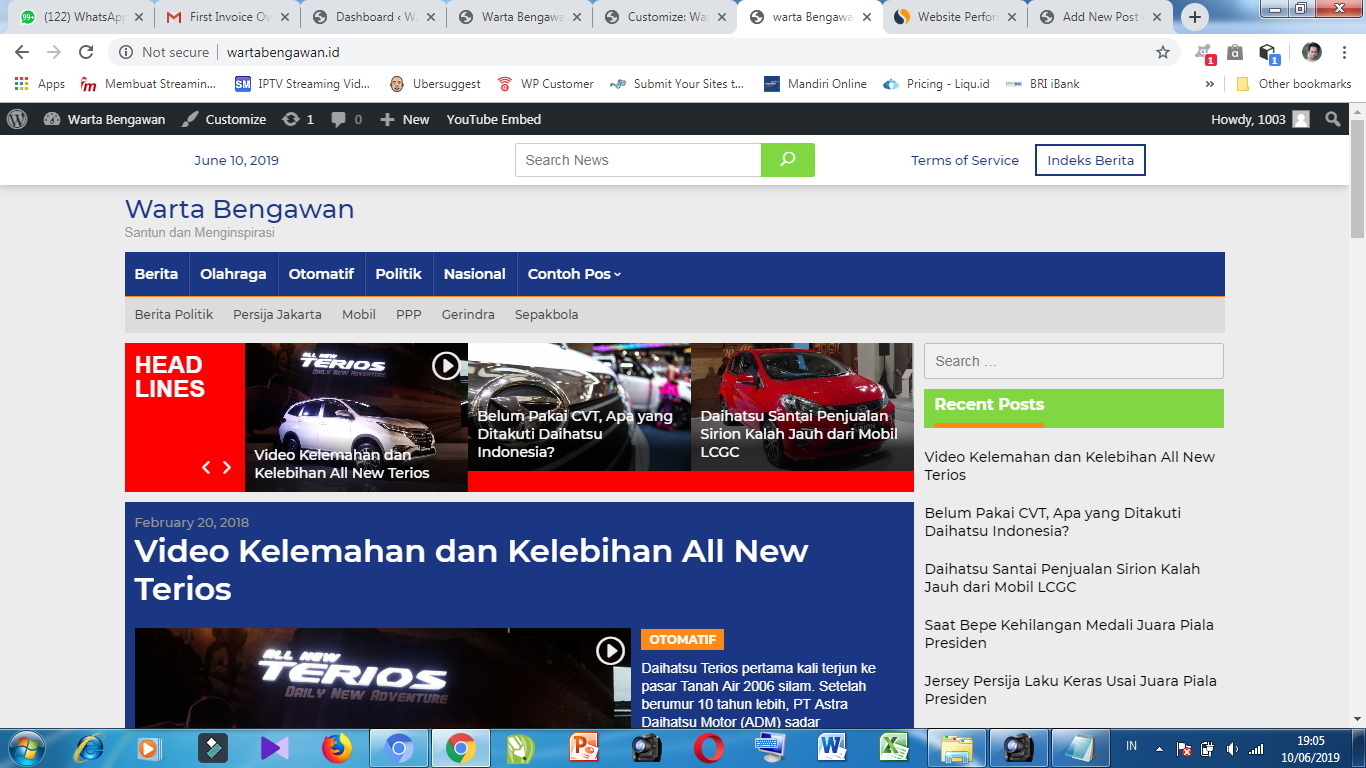1366x768 pixels.
Task: Click the admin bar search magnifier icon
Action: click(x=1333, y=119)
